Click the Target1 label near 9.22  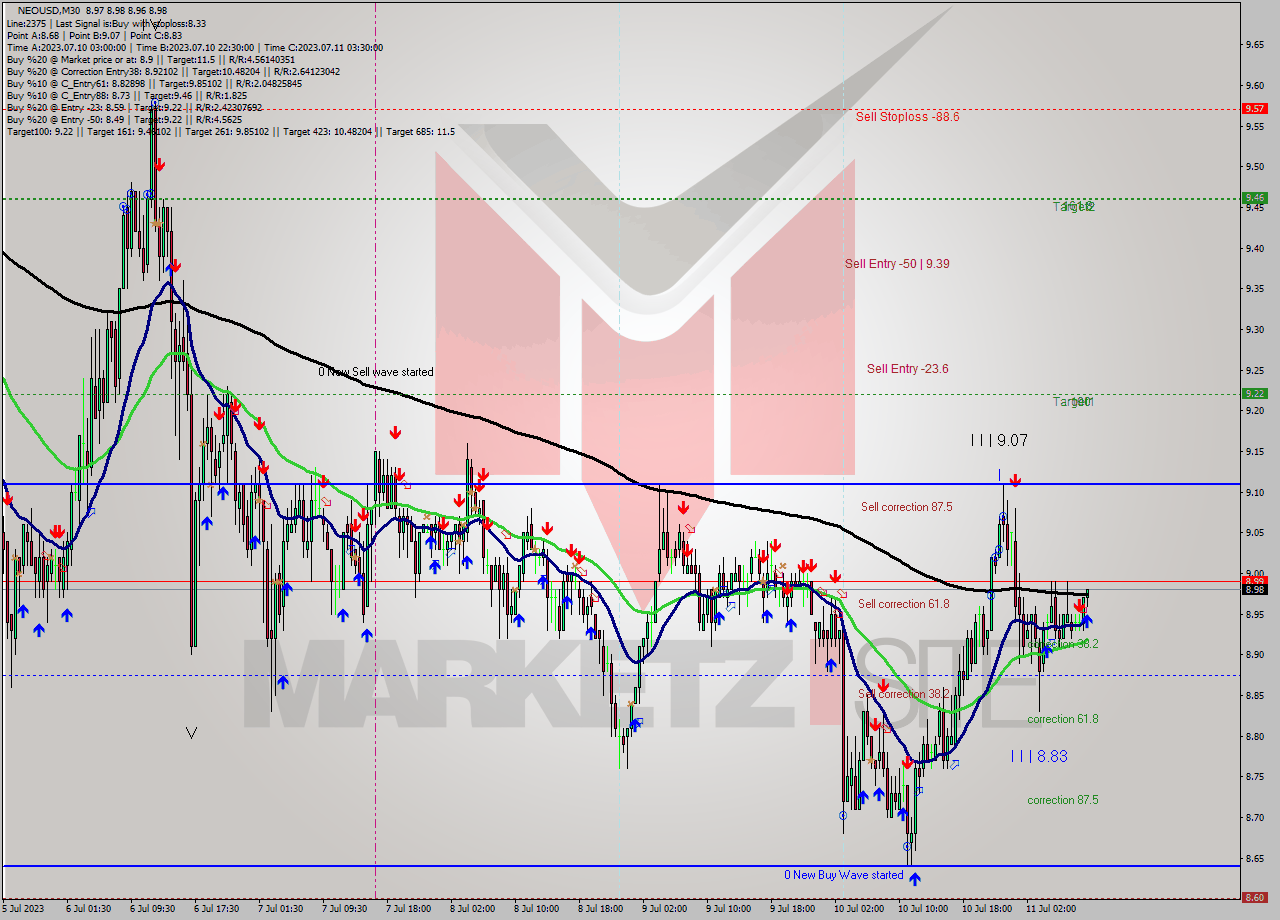coord(1073,401)
